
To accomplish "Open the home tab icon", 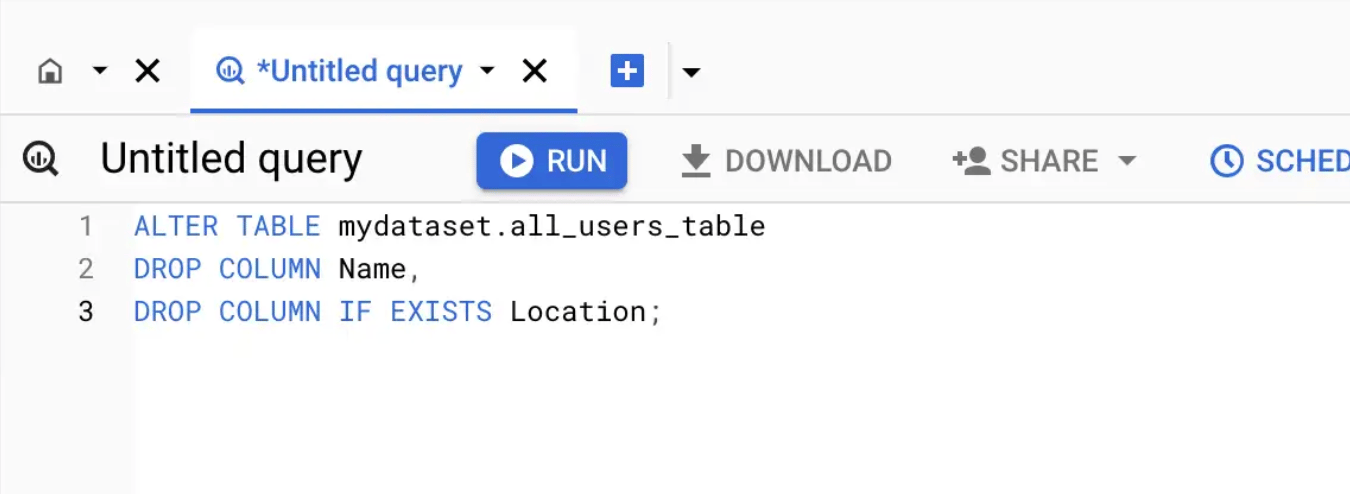I will pos(50,71).
